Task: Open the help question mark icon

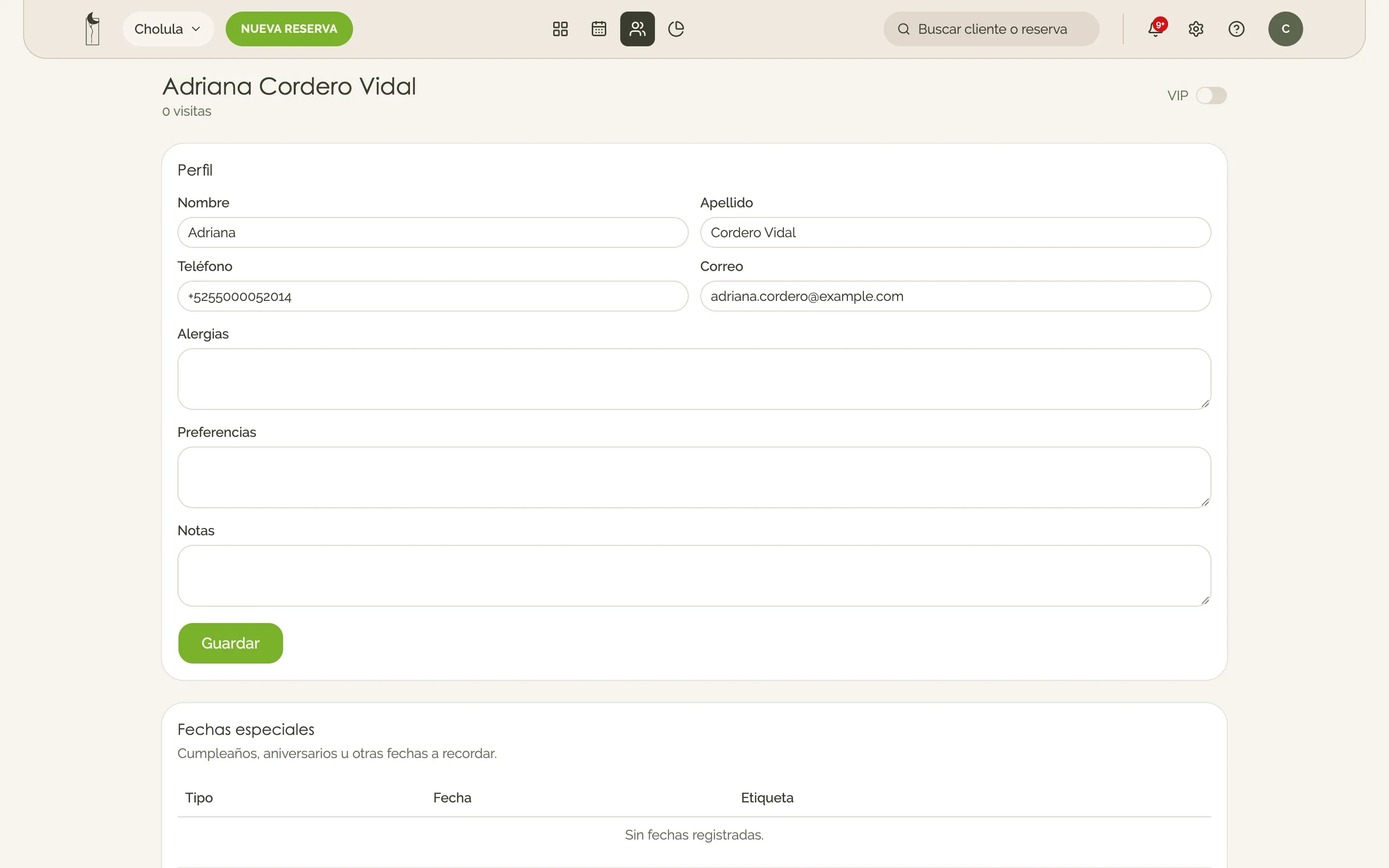Action: click(1236, 29)
